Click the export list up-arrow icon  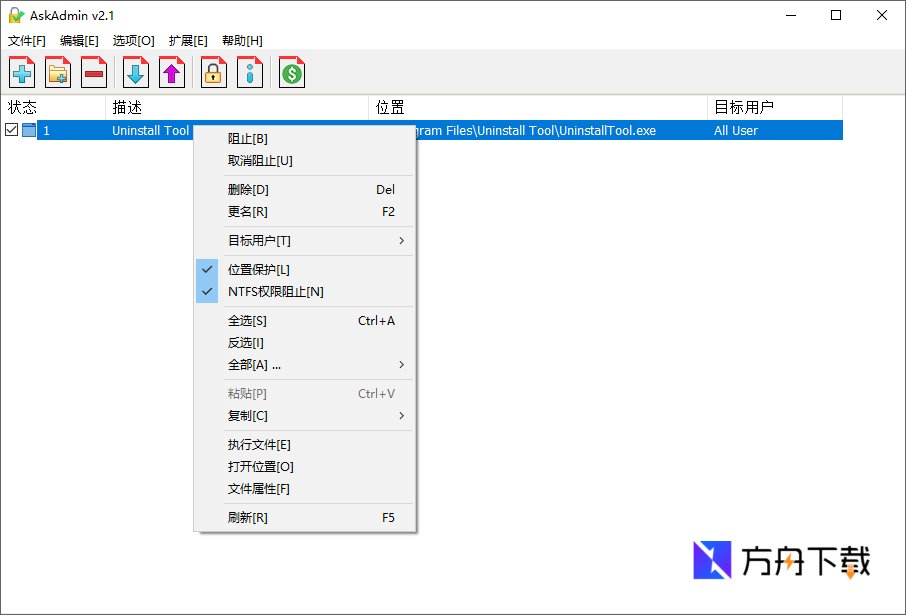point(172,72)
